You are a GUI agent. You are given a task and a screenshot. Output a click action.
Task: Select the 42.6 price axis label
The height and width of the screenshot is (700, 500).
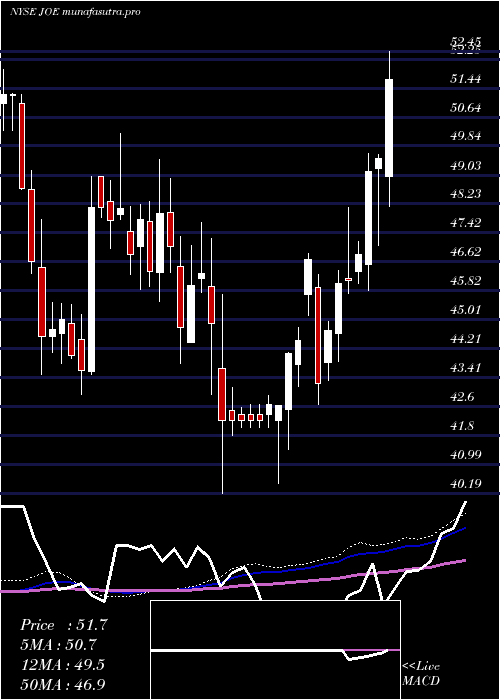[463, 397]
